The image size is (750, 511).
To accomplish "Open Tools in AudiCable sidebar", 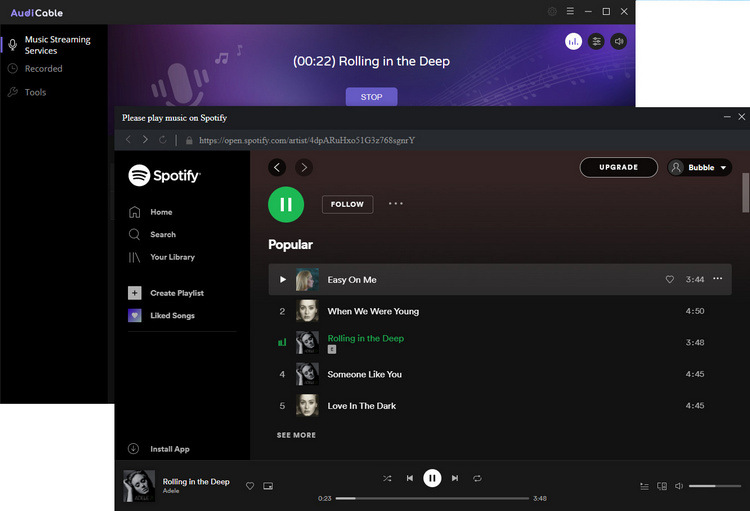I will pyautogui.click(x=35, y=92).
